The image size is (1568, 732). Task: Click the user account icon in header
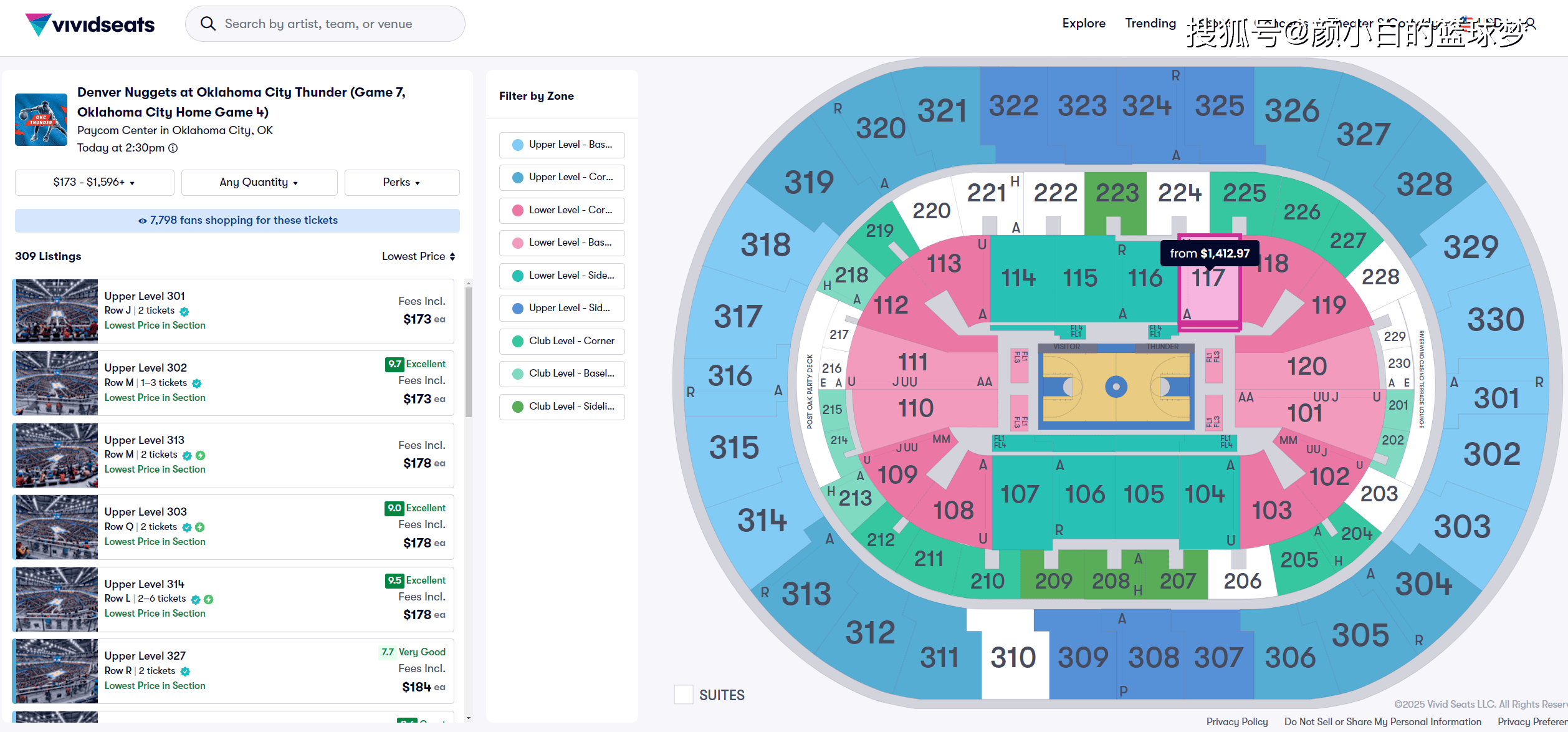point(1530,24)
